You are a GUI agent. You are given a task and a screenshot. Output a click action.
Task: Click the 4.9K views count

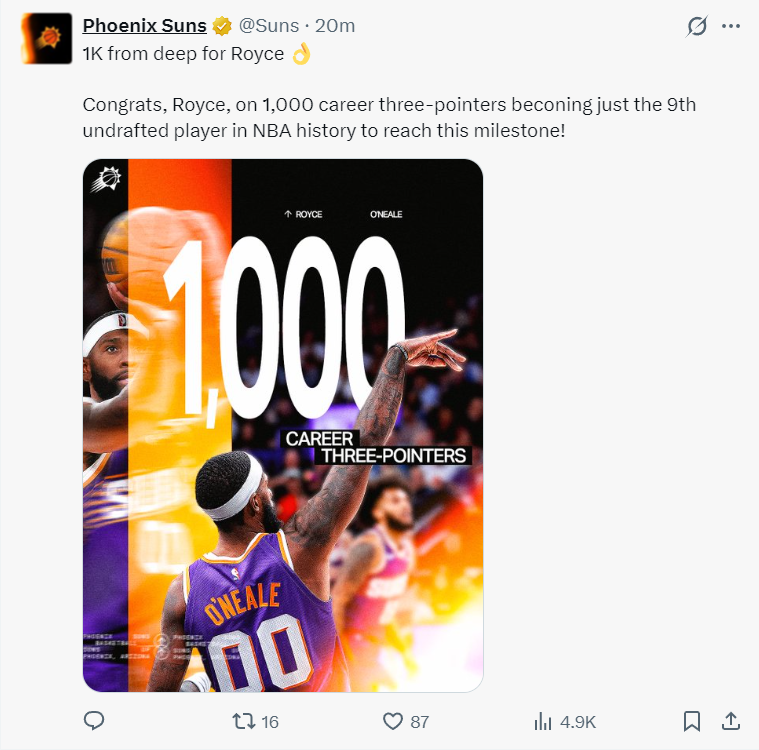pyautogui.click(x=578, y=721)
